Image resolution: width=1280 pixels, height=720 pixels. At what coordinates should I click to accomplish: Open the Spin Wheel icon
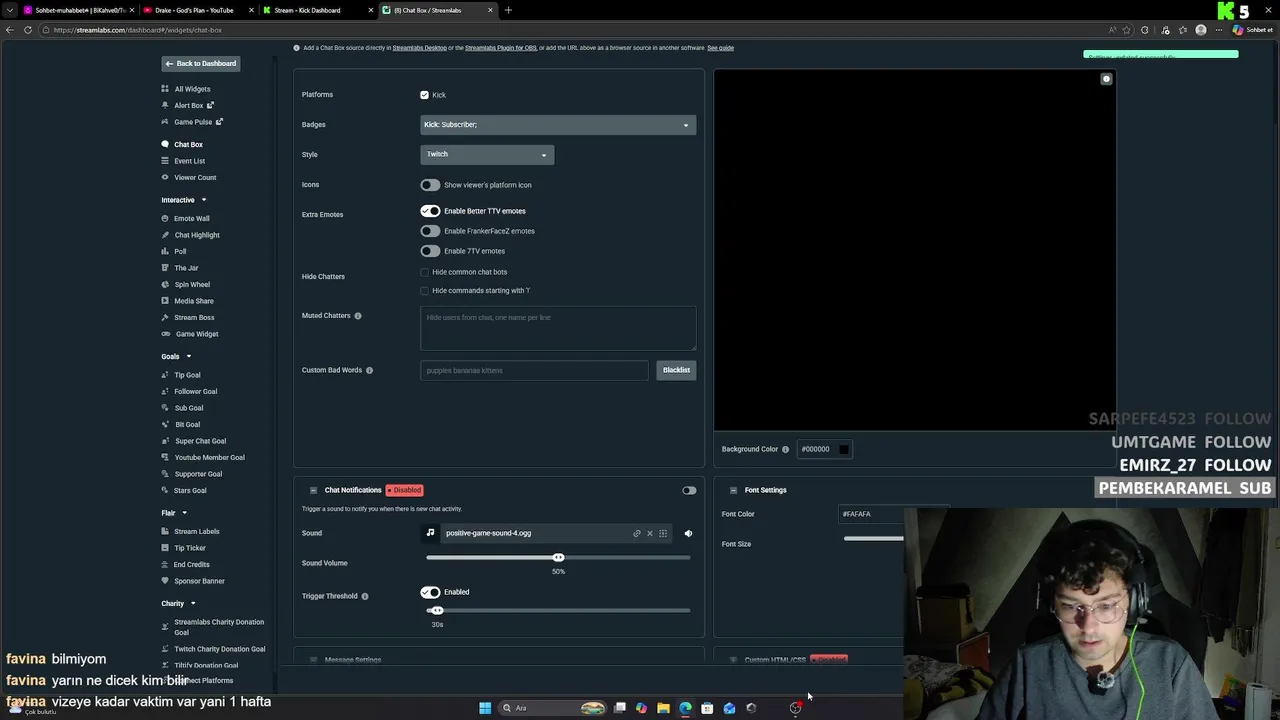[x=165, y=284]
